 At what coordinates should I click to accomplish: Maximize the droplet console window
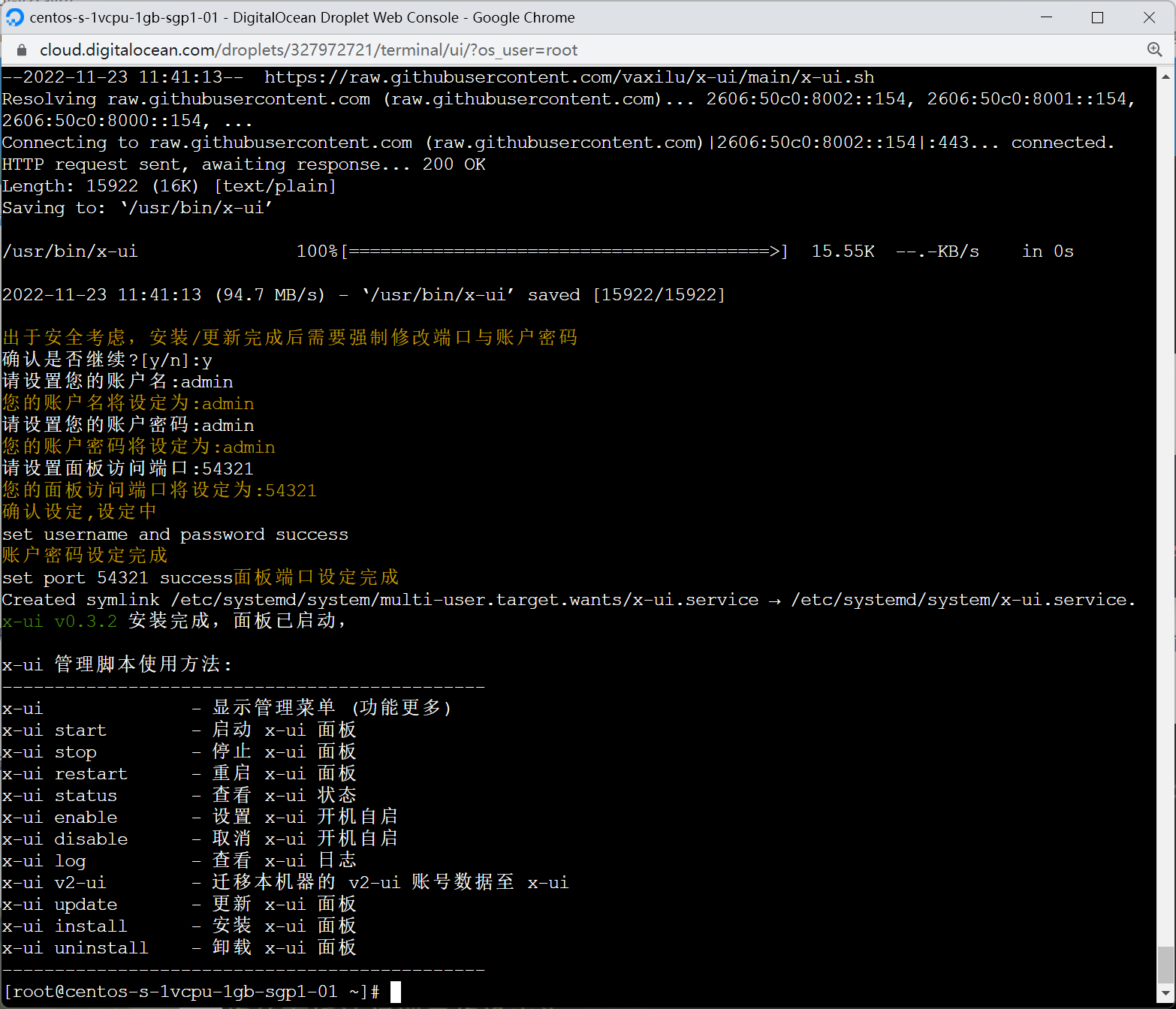1097,17
